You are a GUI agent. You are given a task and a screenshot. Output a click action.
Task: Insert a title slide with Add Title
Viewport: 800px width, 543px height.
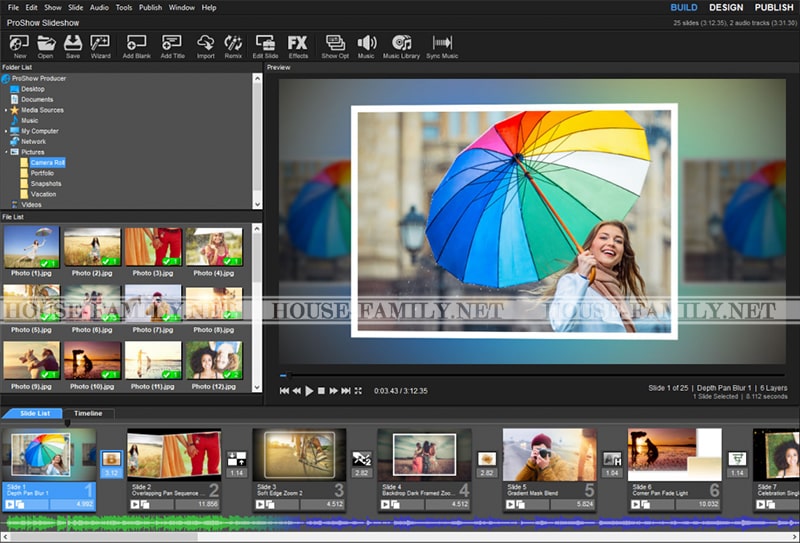[x=172, y=46]
